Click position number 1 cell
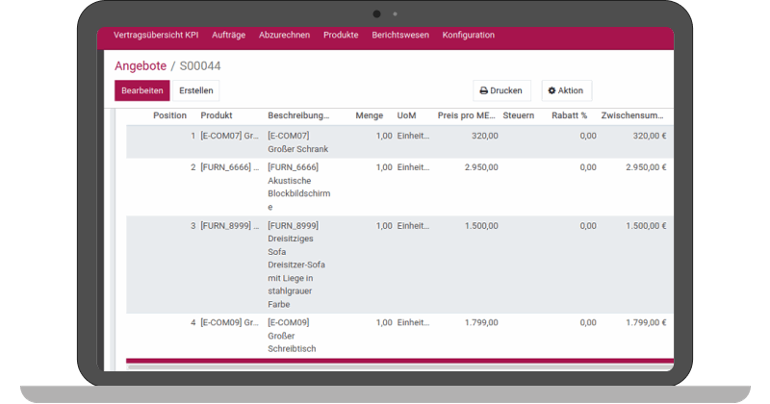Image resolution: width=770 pixels, height=404 pixels. pos(193,136)
